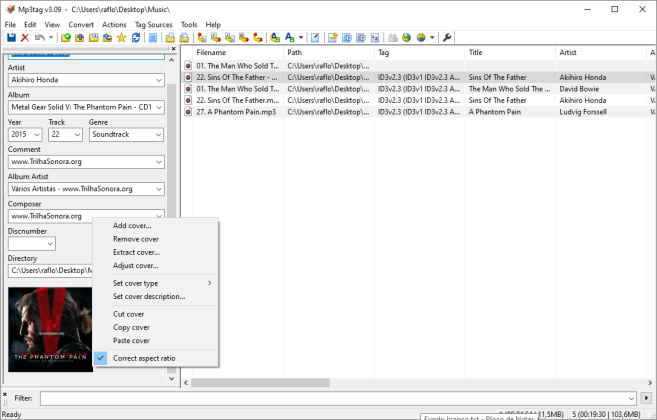Choose Remove cover from context menu
The image size is (657, 420).
(155, 239)
